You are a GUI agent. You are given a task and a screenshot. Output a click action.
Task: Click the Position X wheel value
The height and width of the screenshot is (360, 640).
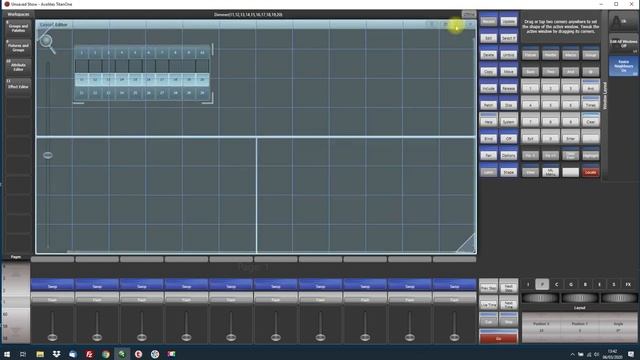pyautogui.click(x=541, y=331)
